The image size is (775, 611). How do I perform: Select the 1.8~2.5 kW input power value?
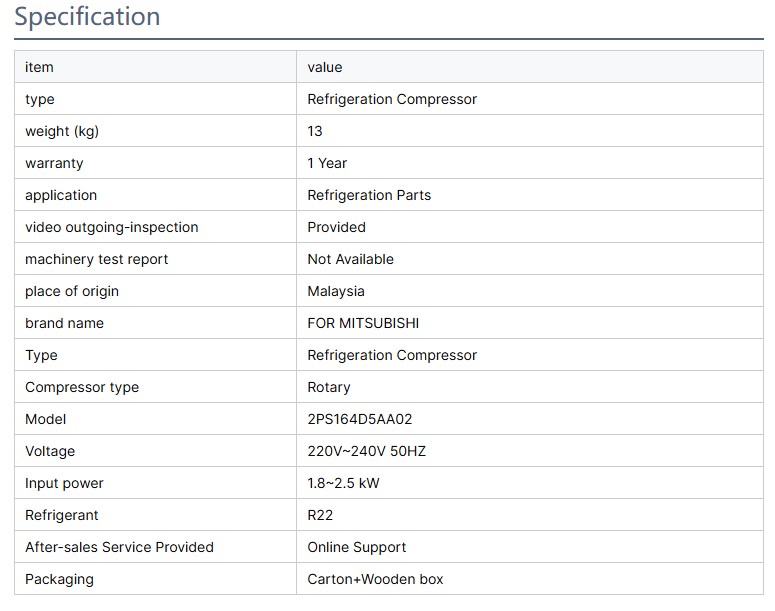pos(343,483)
